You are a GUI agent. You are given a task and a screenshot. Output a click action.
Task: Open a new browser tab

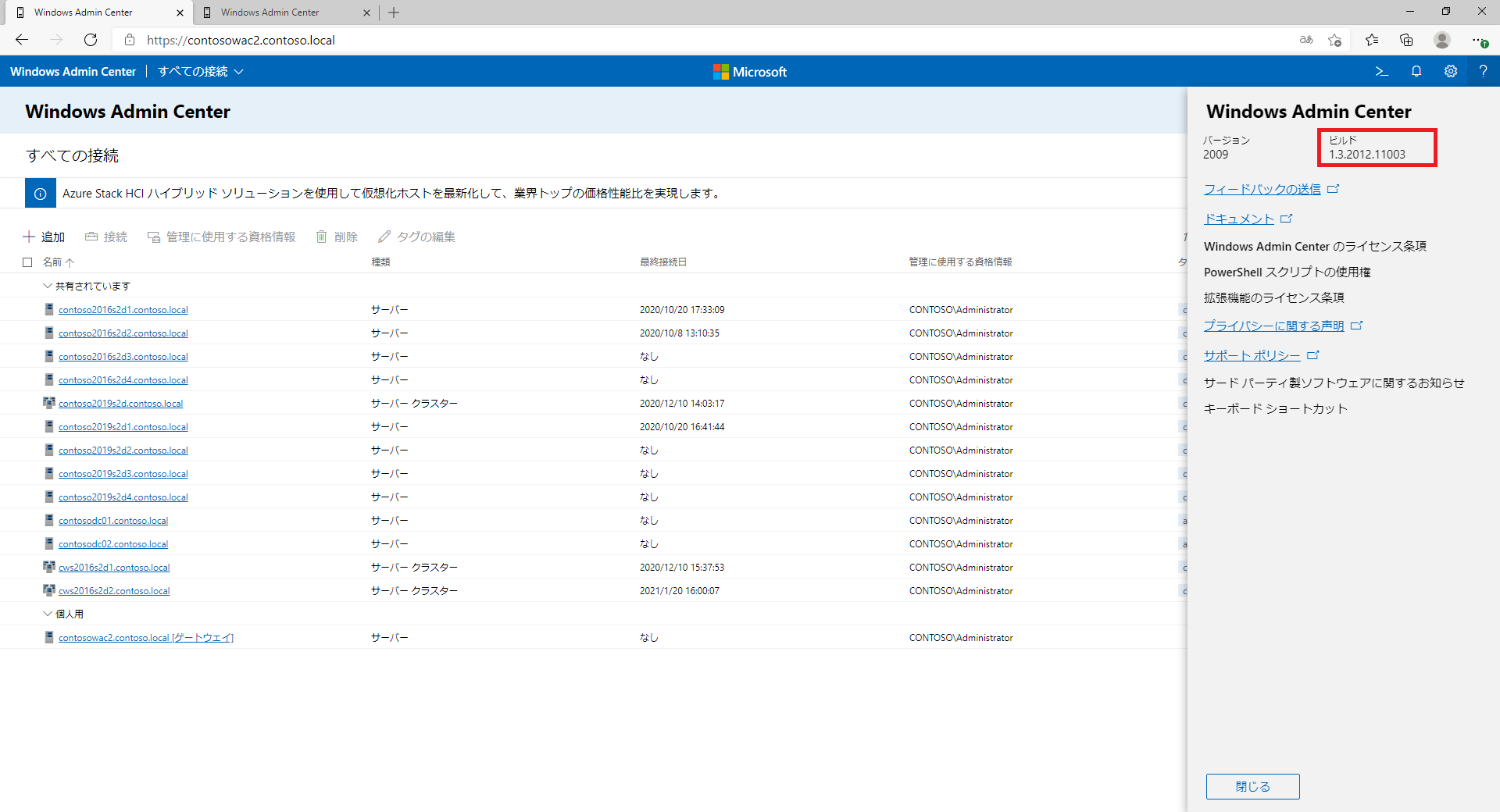coord(394,12)
